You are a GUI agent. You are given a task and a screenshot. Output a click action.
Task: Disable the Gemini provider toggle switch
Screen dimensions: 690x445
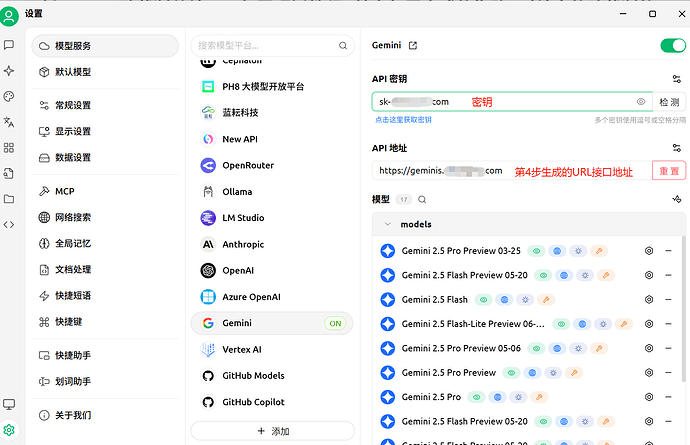[x=673, y=45]
